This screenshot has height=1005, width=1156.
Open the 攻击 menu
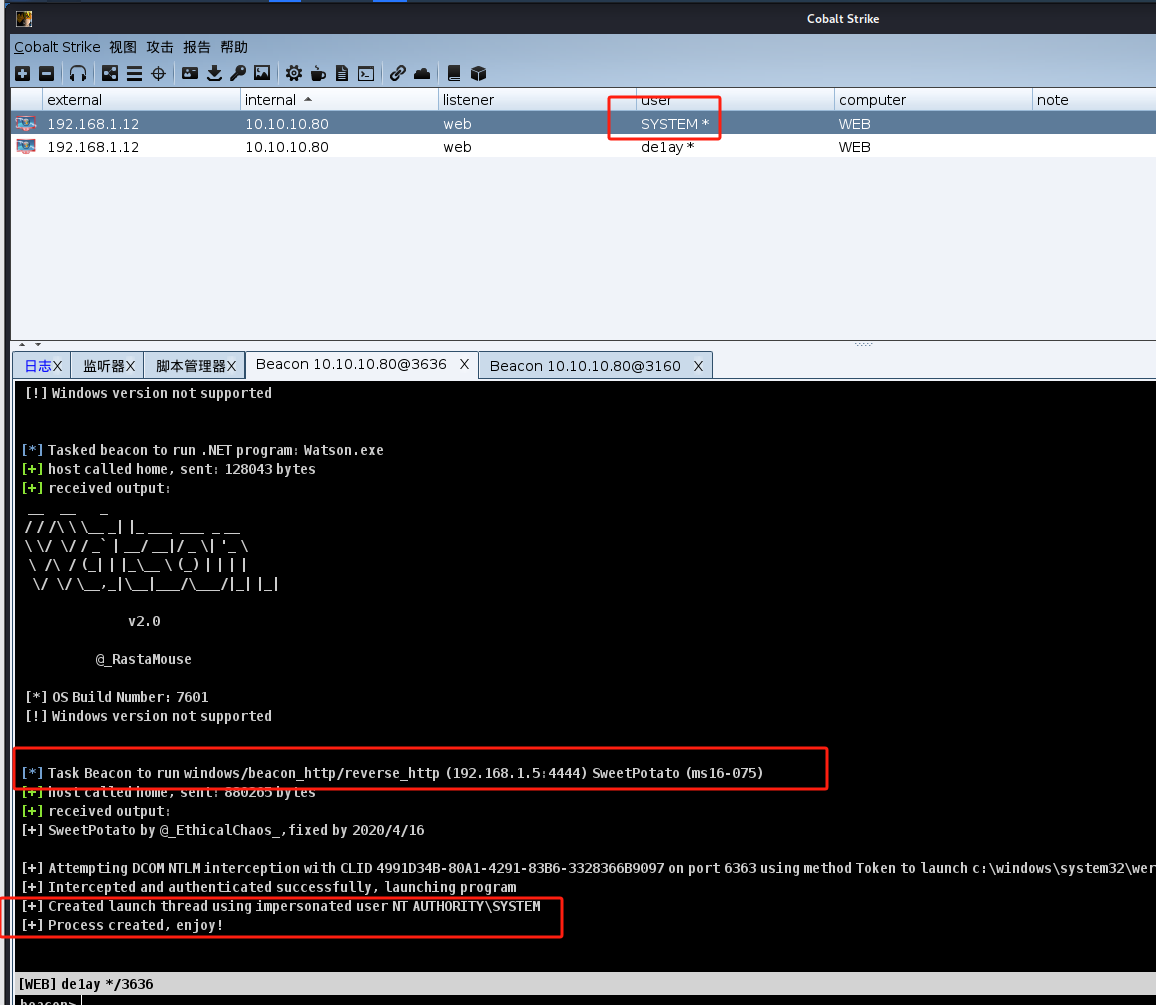tap(160, 47)
